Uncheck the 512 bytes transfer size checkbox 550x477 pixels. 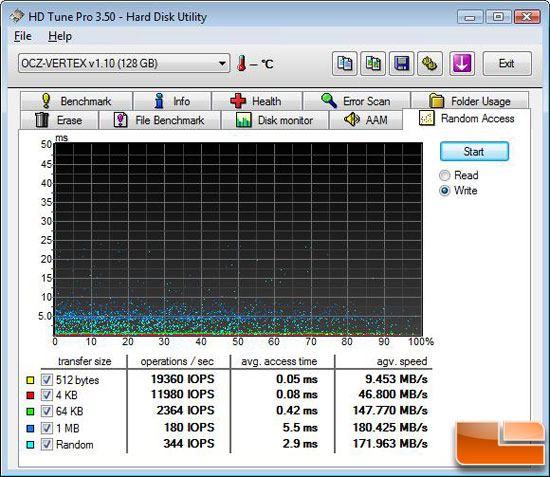[47, 379]
